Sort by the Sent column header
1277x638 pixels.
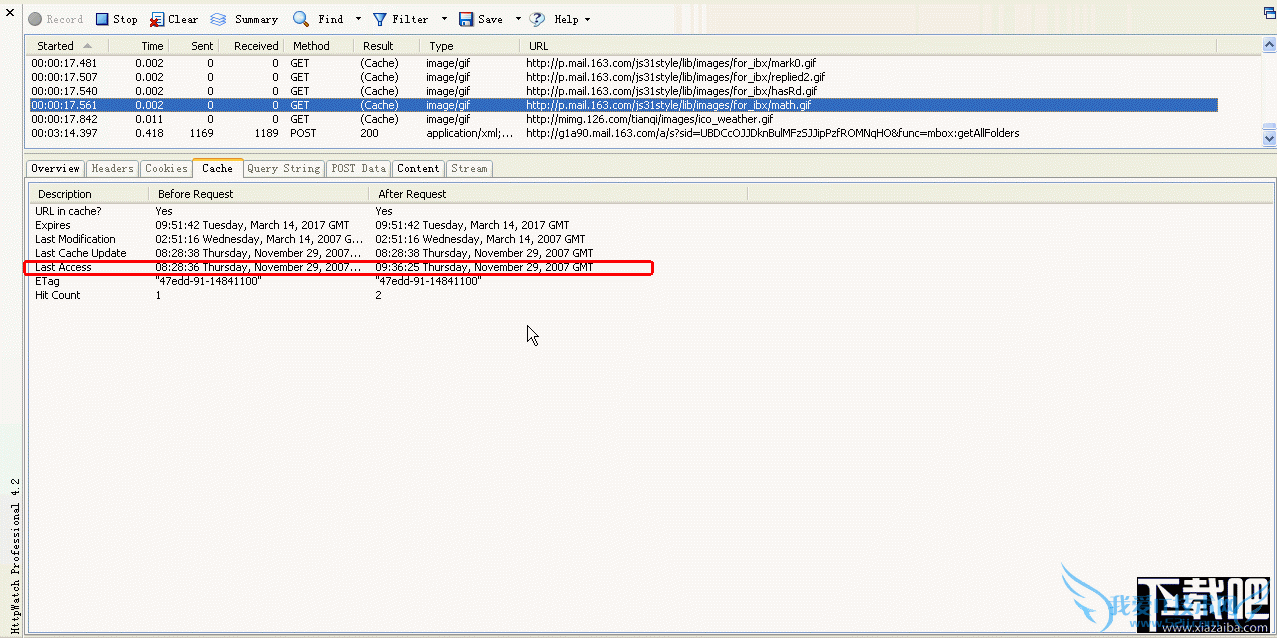point(194,46)
